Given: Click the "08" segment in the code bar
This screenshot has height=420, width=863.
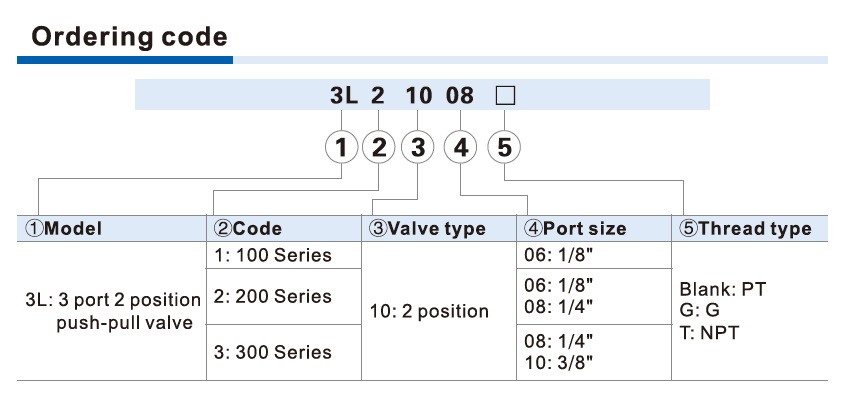Looking at the screenshot, I should coord(459,96).
